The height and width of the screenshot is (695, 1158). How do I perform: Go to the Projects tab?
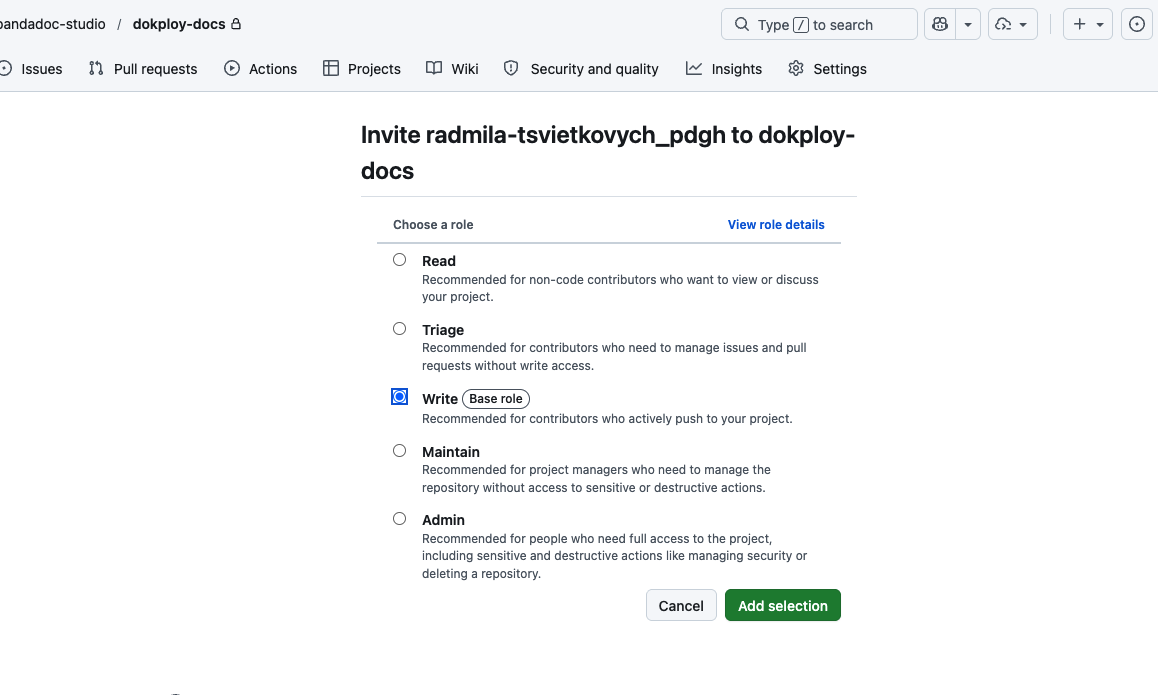click(x=362, y=69)
